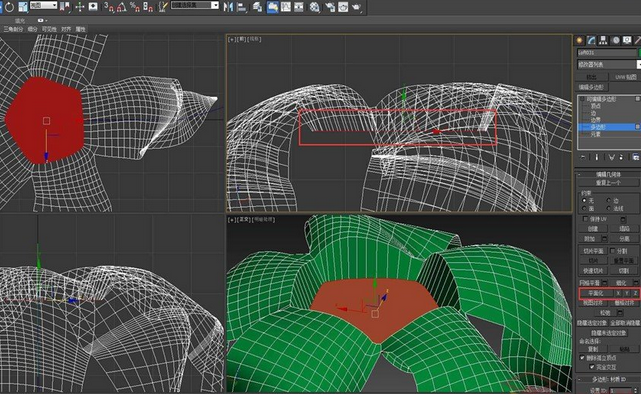Select 顶点 sub-object level in stack
Image resolution: width=641 pixels, height=394 pixels.
[596, 106]
